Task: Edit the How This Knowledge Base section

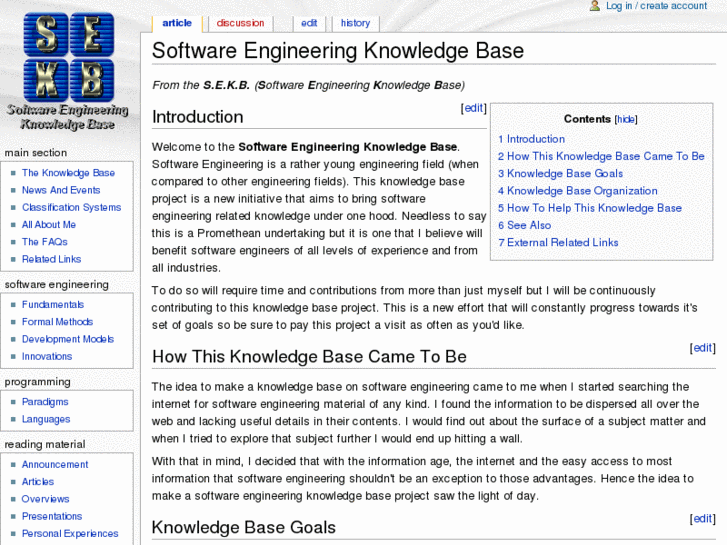Action: pyautogui.click(x=702, y=348)
